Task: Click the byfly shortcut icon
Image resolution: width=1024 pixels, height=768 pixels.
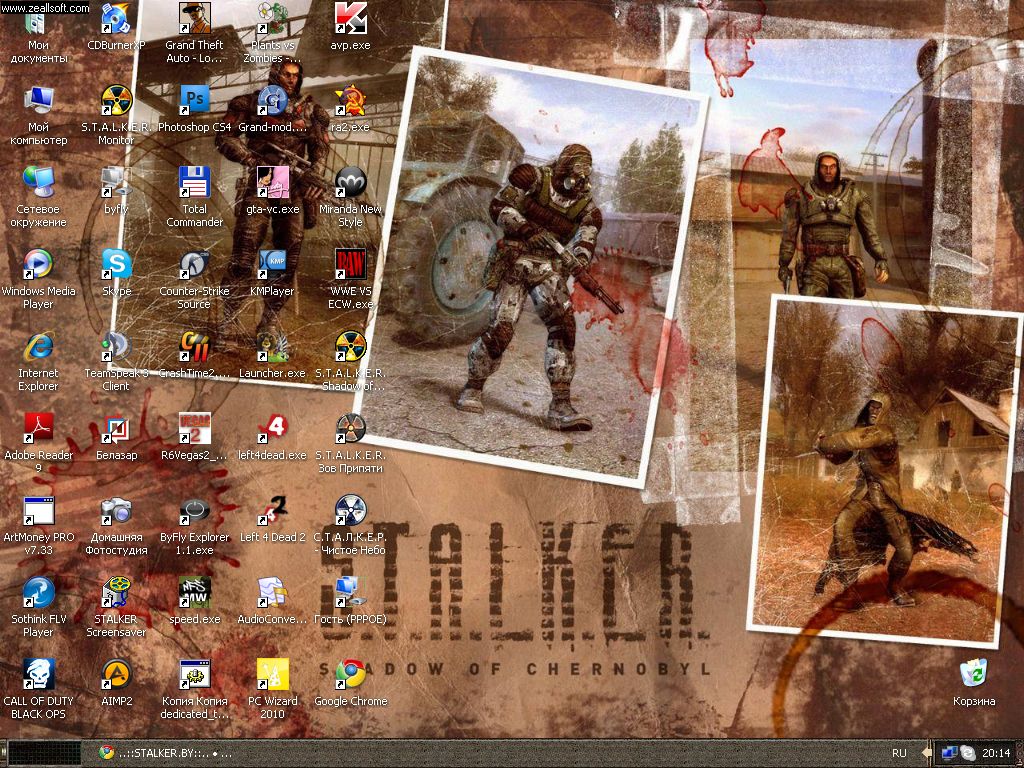Action: point(116,182)
